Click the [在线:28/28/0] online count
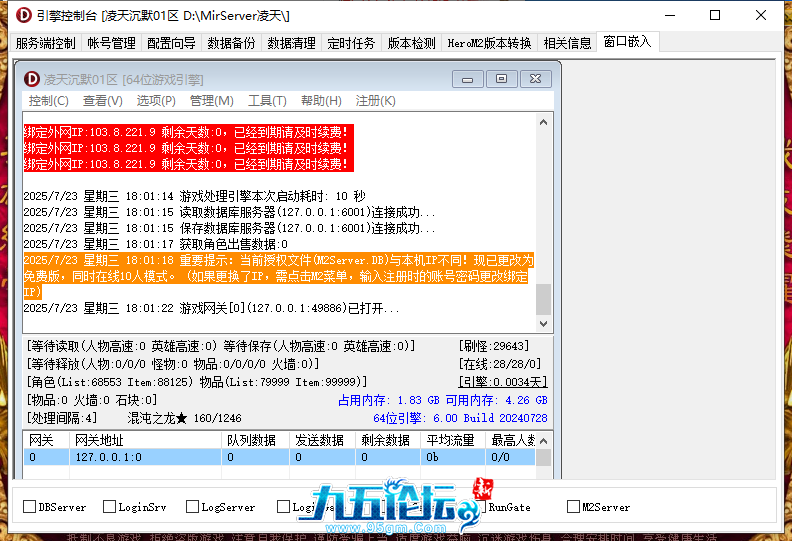 [x=500, y=364]
